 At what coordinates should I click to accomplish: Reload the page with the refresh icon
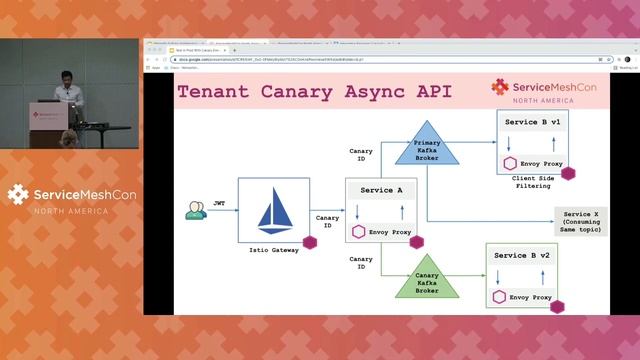click(x=165, y=60)
